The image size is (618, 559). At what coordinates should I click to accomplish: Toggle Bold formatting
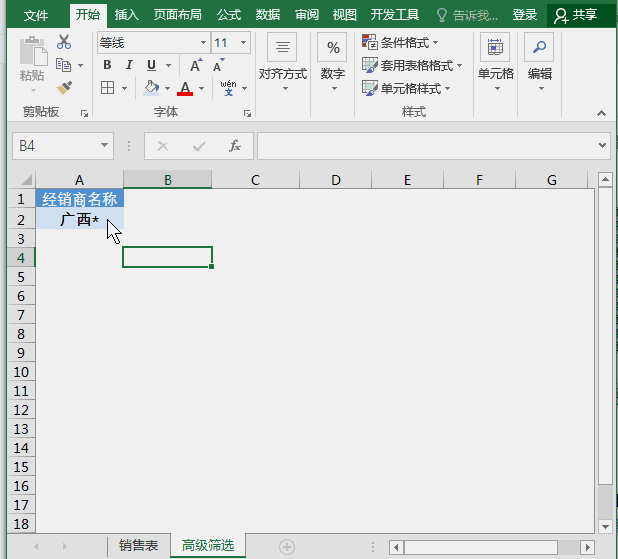(107, 65)
